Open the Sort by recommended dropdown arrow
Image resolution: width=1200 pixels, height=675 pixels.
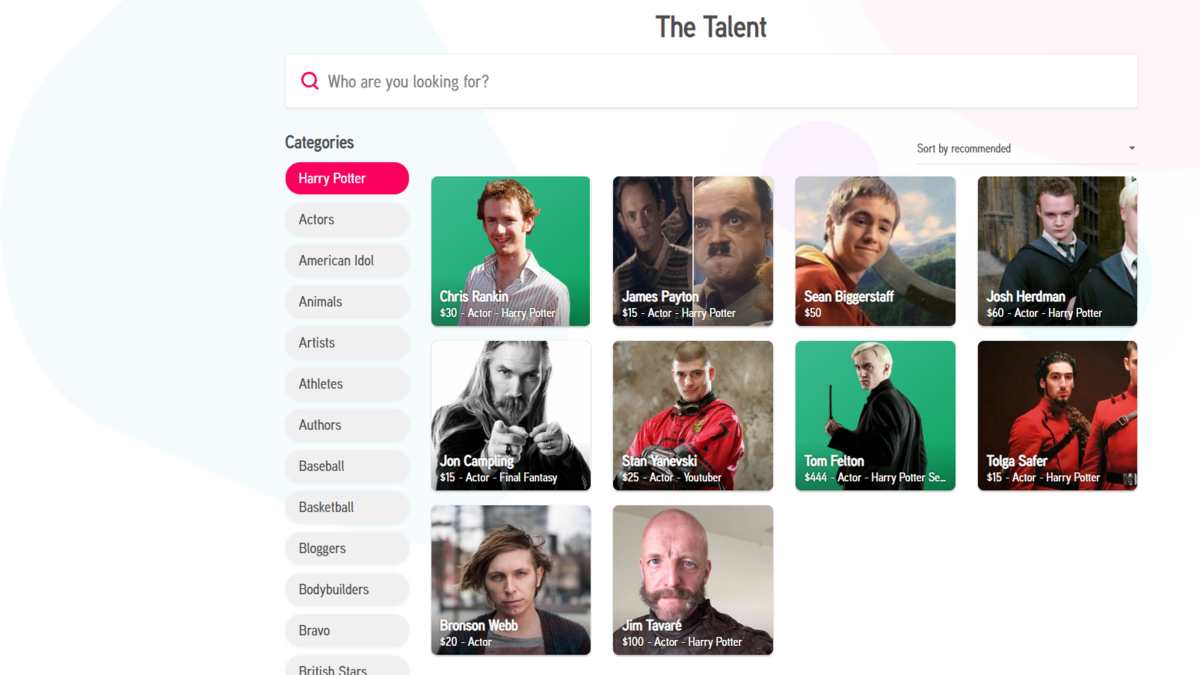coord(1132,148)
